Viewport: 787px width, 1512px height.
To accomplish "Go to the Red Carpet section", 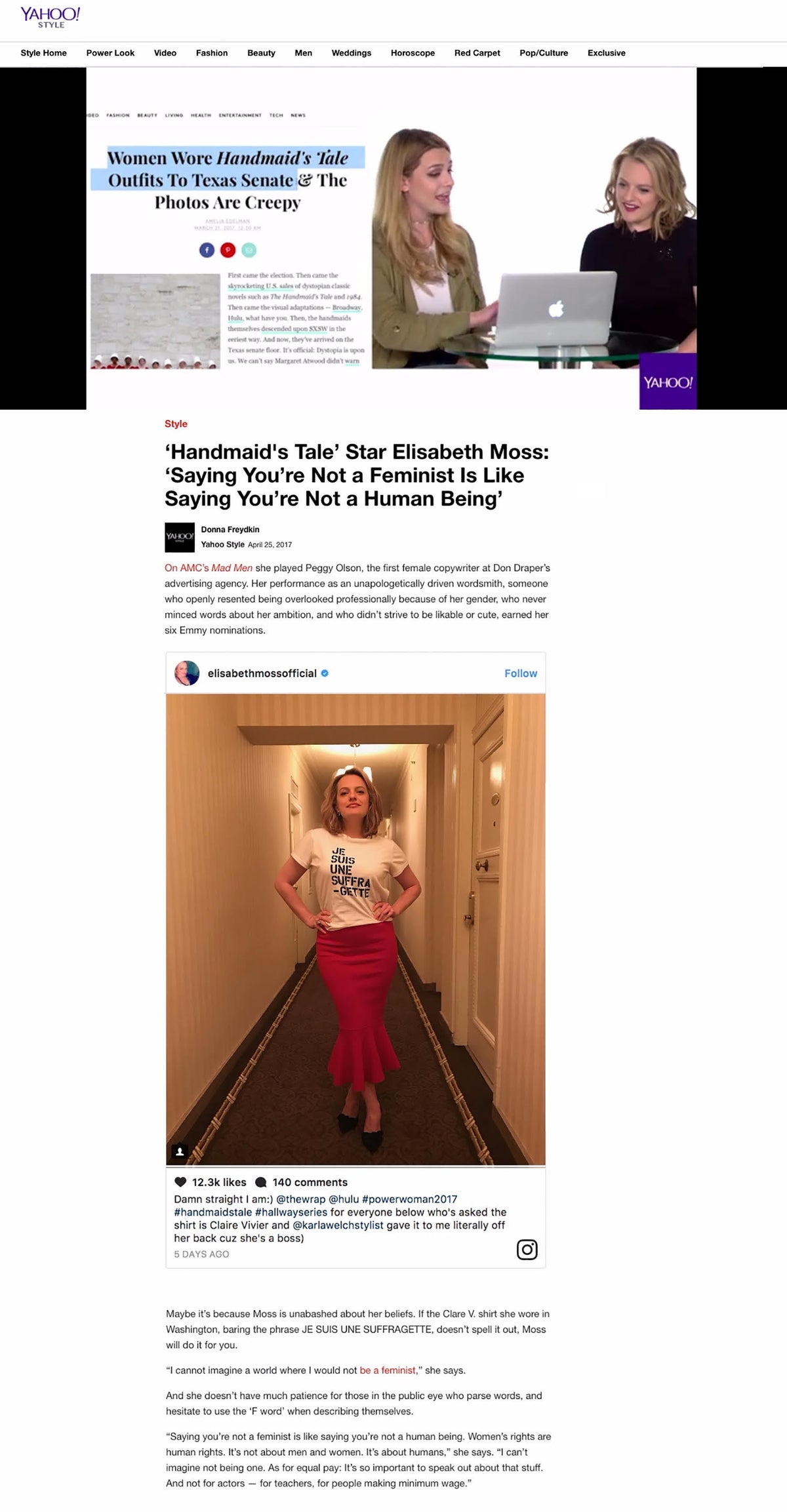I will click(477, 53).
